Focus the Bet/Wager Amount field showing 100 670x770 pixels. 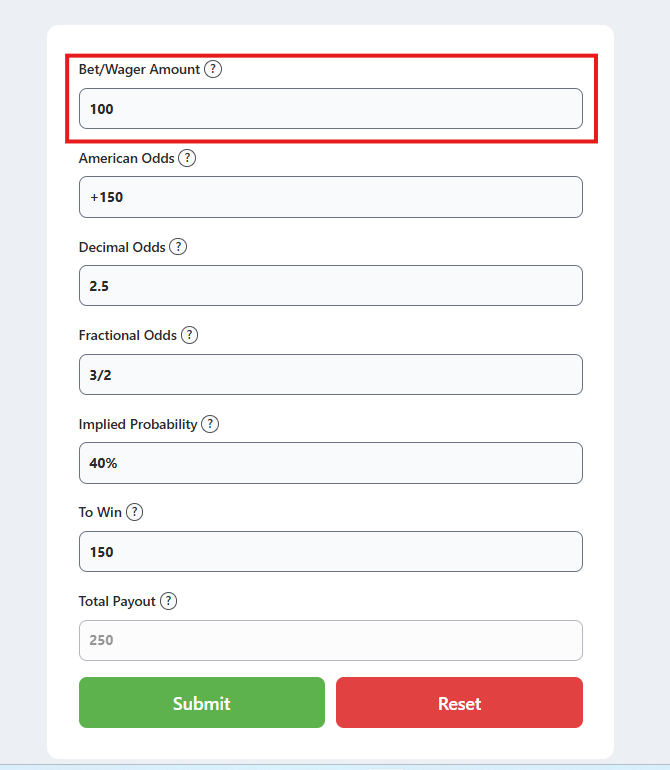pyautogui.click(x=331, y=109)
